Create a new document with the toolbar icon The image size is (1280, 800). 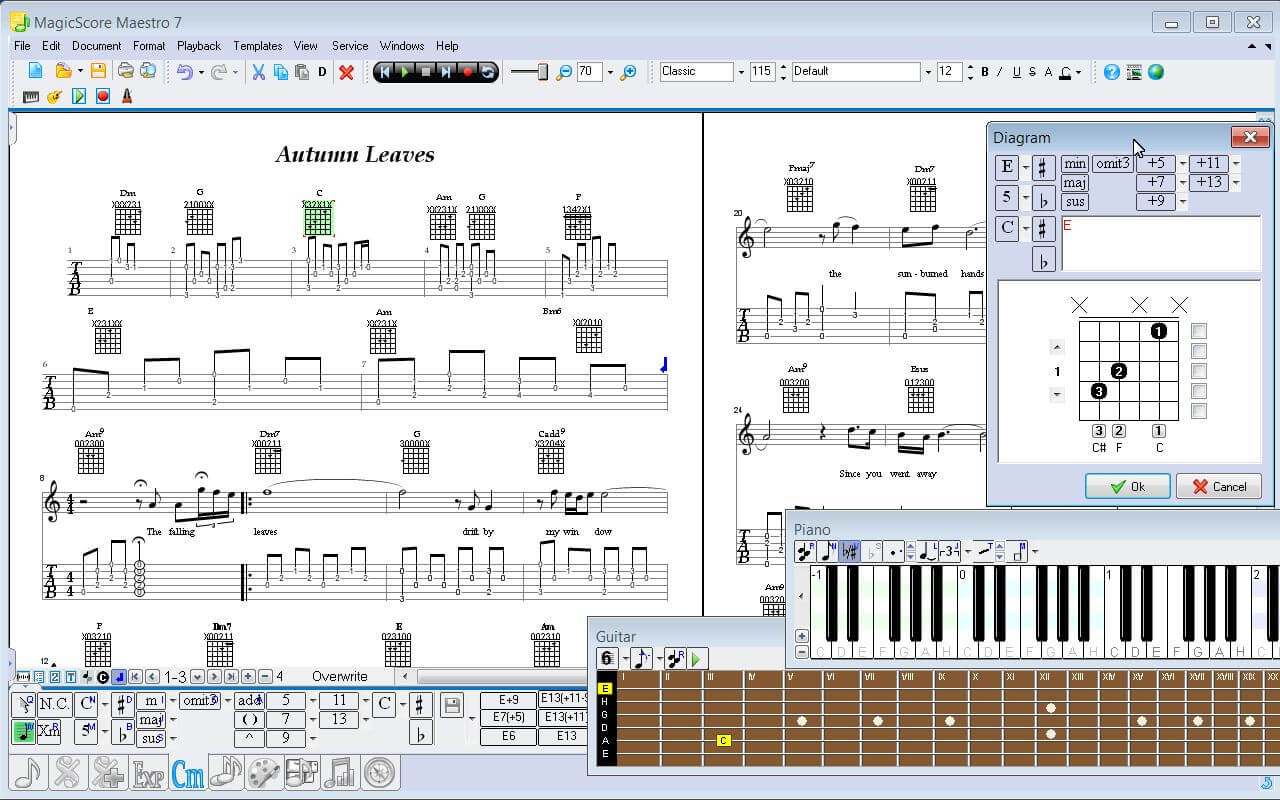pos(35,71)
